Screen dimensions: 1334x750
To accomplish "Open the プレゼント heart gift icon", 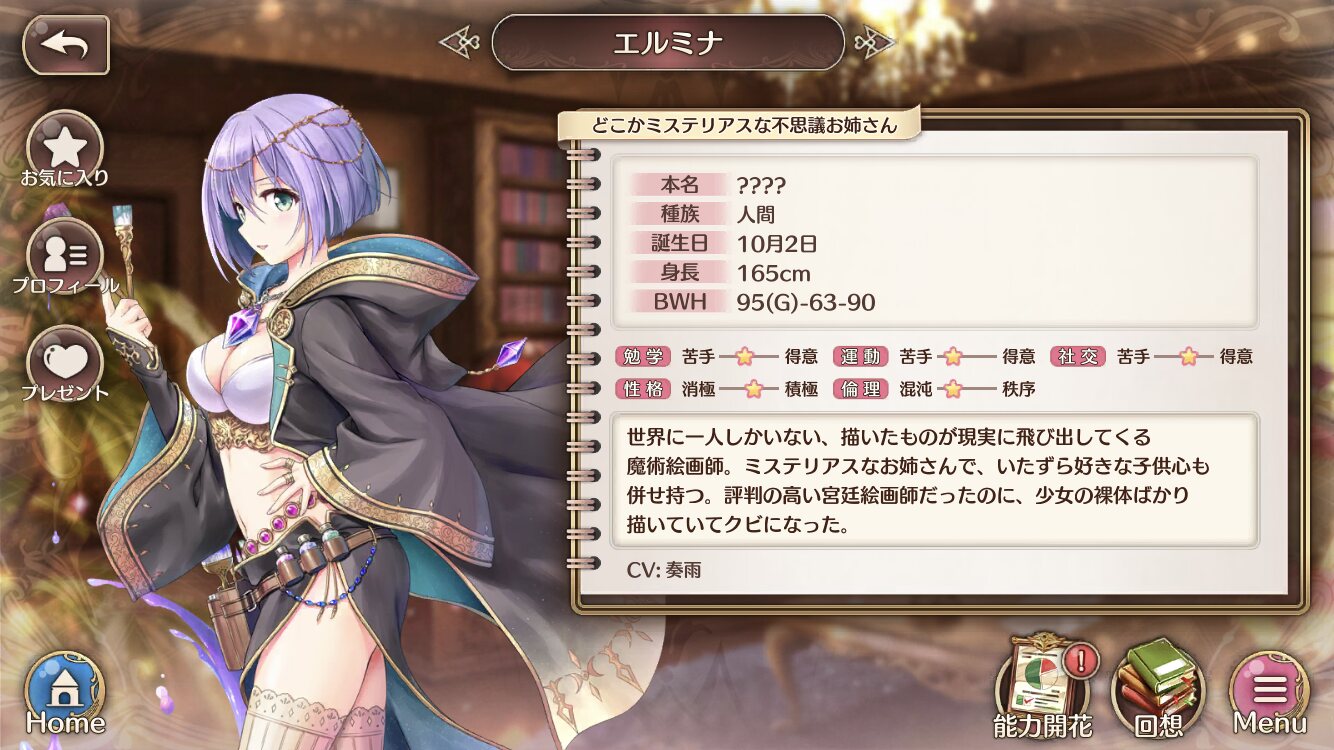I will pyautogui.click(x=65, y=364).
